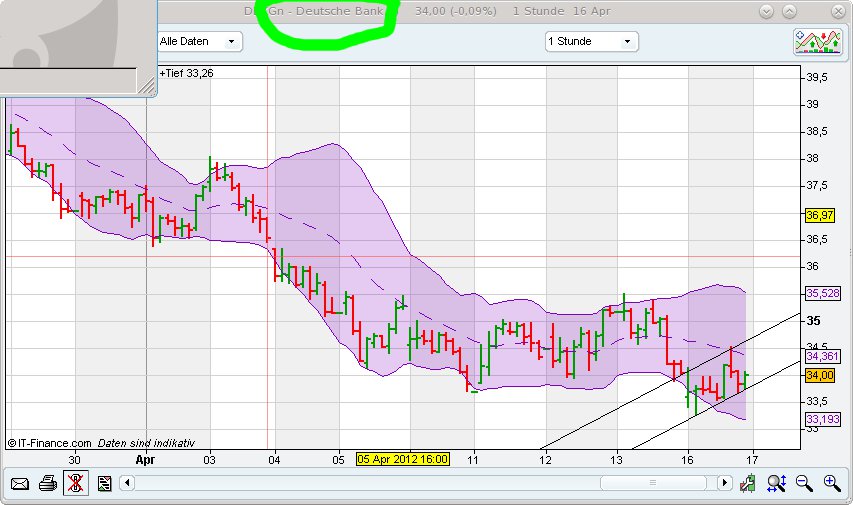Screen dimensions: 853x505
Task: Click the printer icon to print chart
Action: click(48, 483)
